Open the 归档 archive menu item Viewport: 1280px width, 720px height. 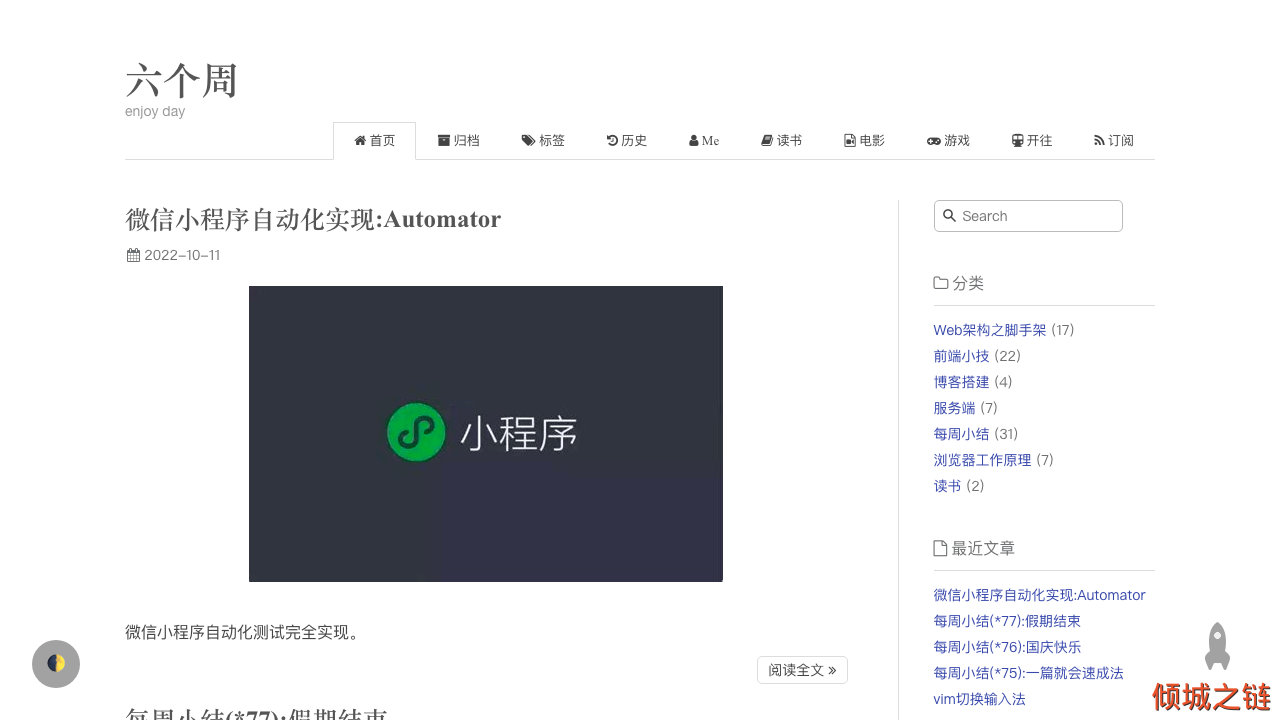point(459,141)
